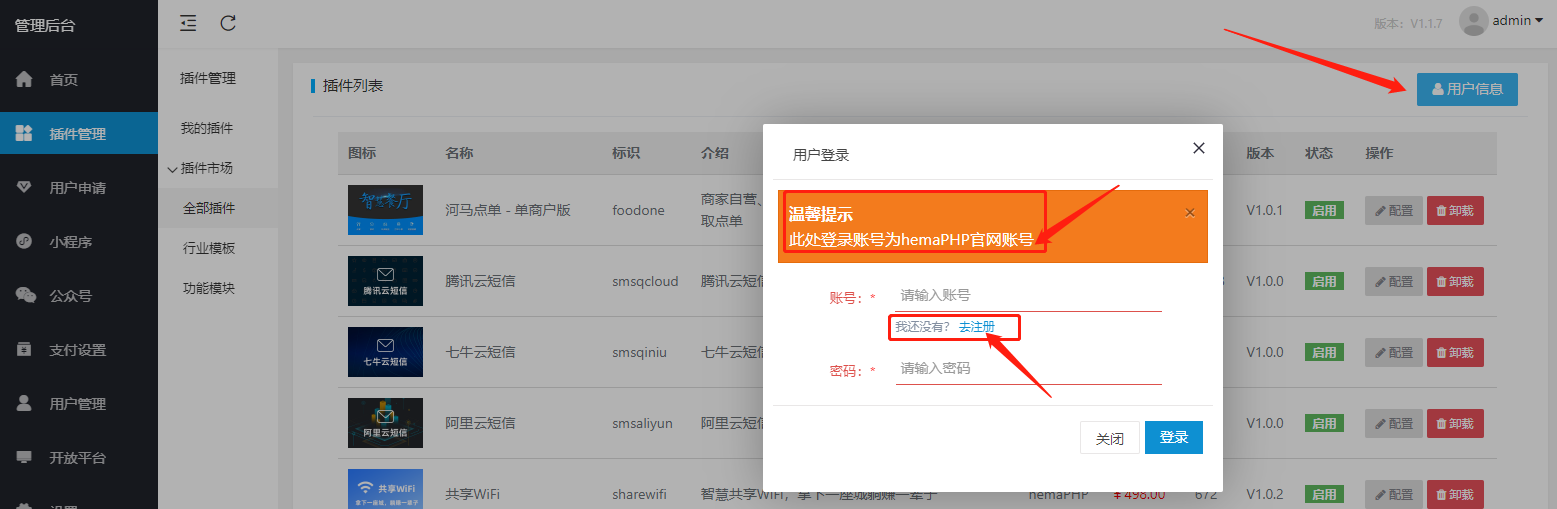Click the 版本: V1.1.7 label
The height and width of the screenshot is (509, 1557).
coord(1408,24)
